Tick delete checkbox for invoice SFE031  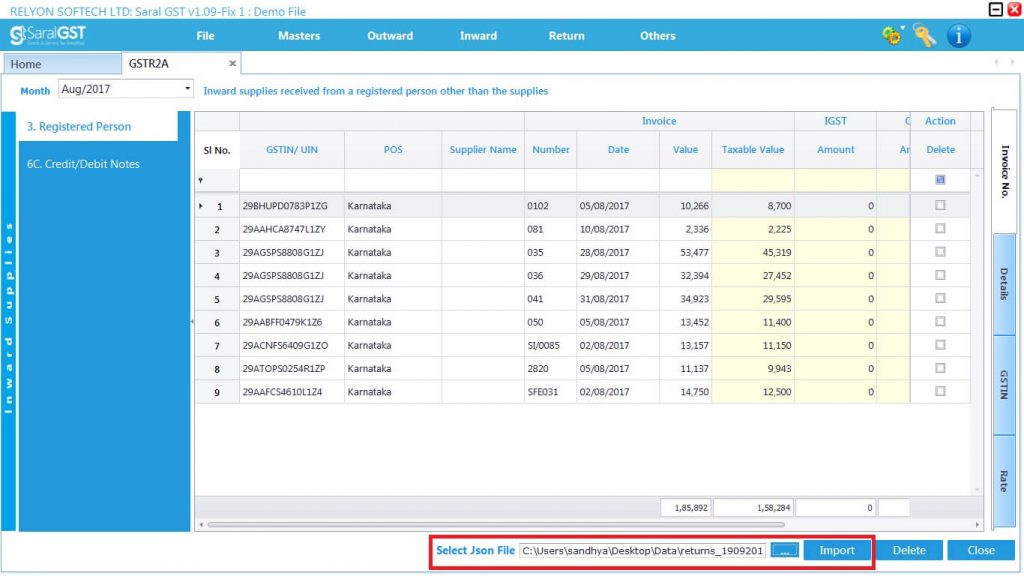pos(940,391)
